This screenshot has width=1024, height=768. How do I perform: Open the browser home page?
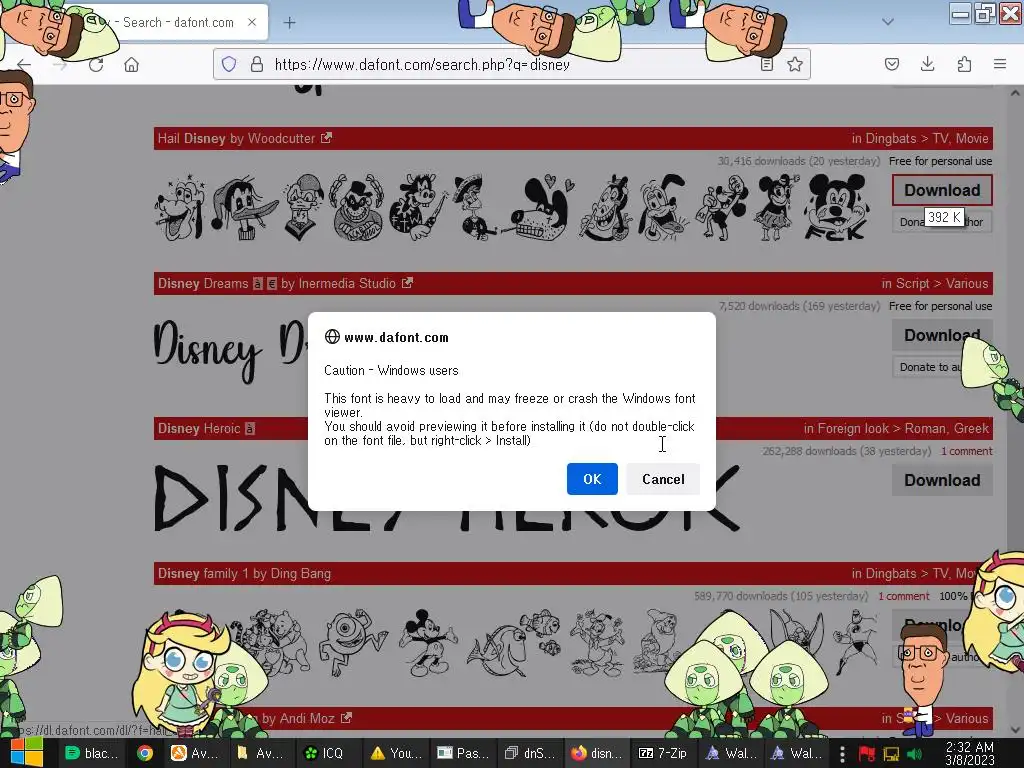pos(131,64)
